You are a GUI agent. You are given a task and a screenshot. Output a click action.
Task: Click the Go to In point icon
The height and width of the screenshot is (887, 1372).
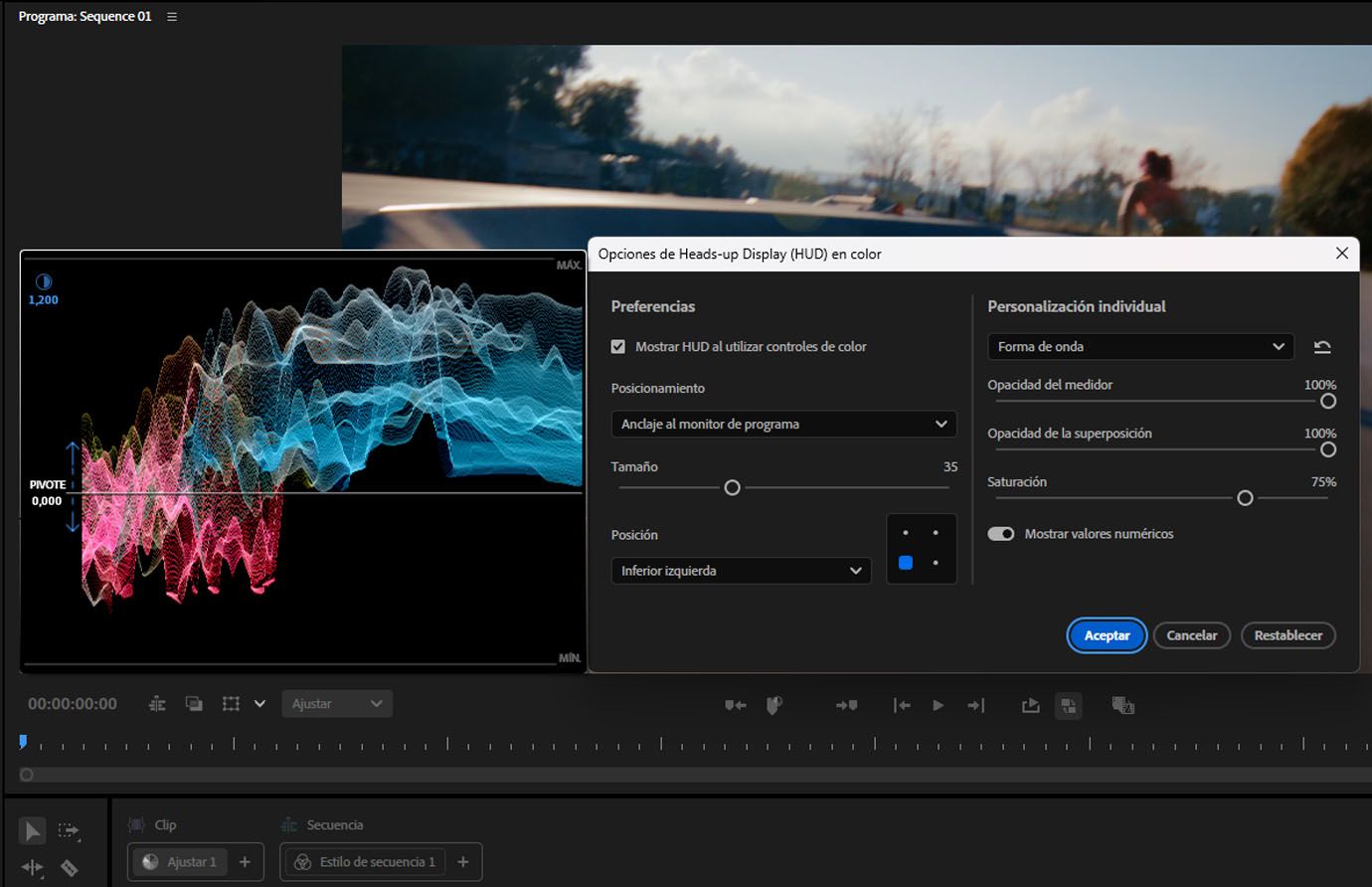(x=902, y=705)
